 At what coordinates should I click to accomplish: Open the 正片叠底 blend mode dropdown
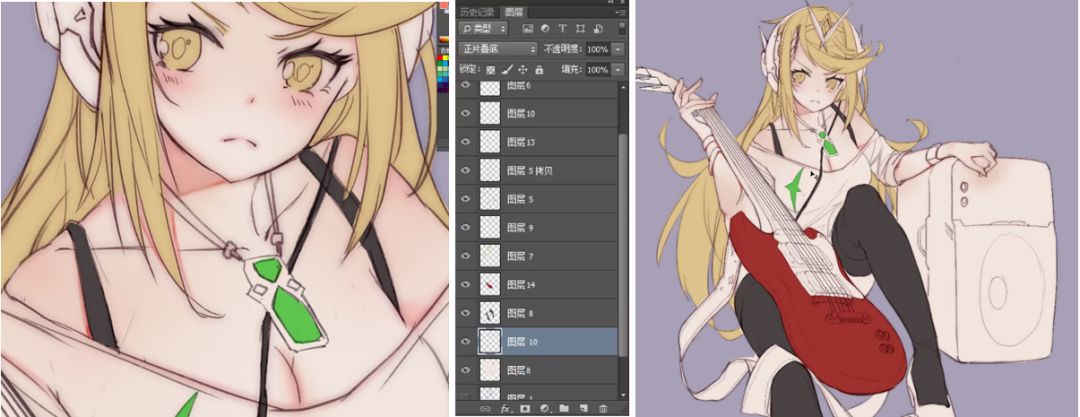point(497,50)
